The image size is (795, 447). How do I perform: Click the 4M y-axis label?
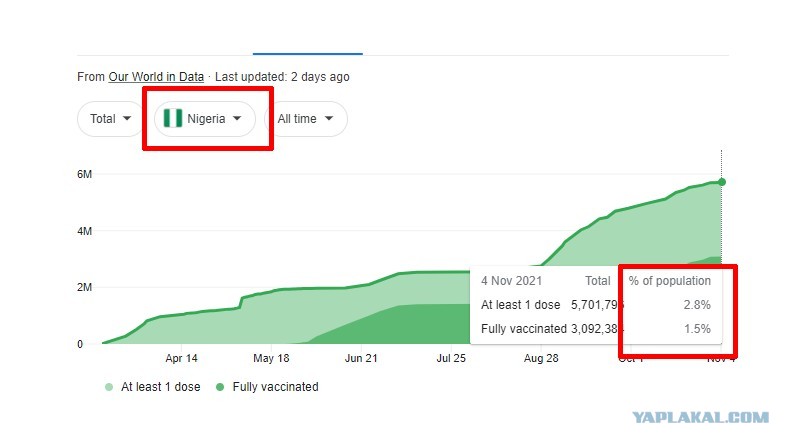tap(85, 231)
